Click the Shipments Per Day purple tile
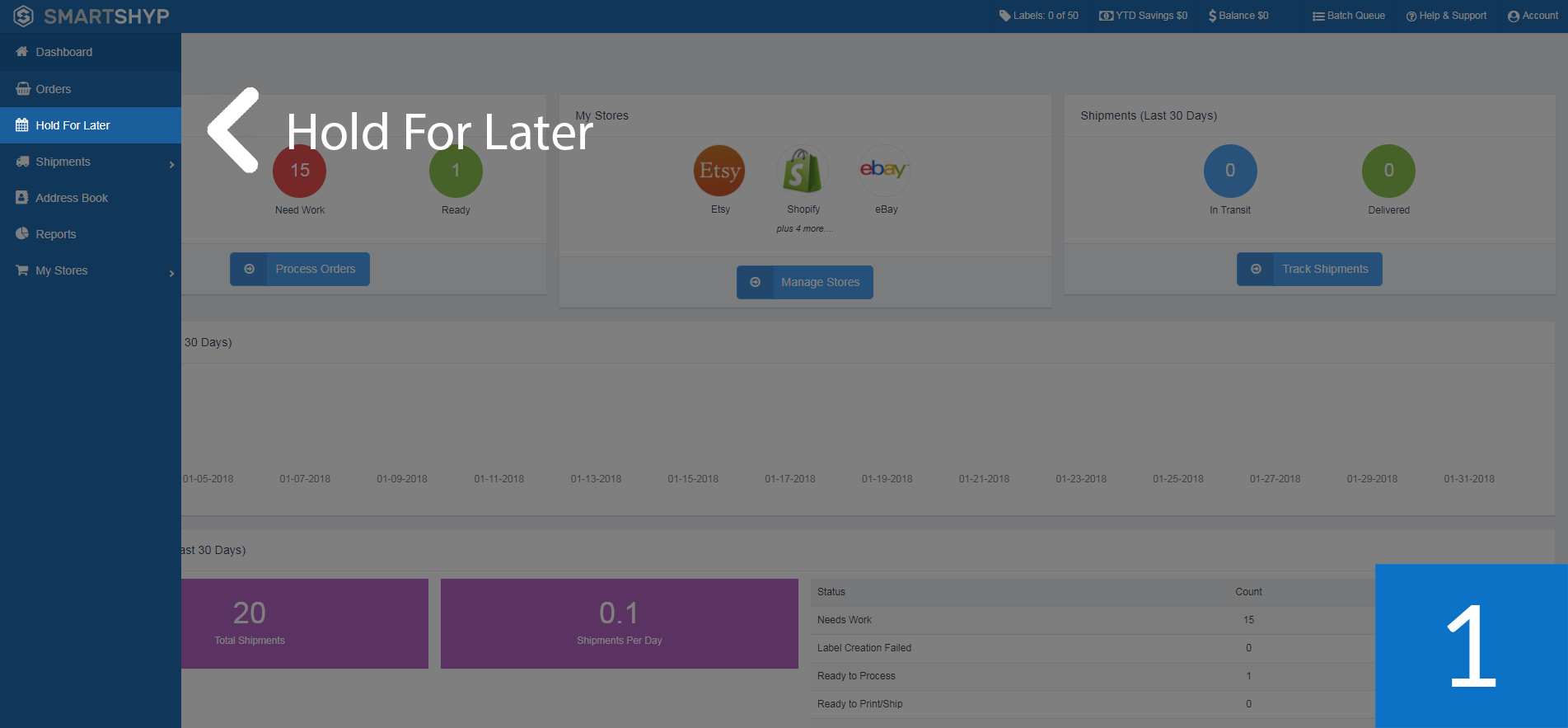 click(x=620, y=623)
